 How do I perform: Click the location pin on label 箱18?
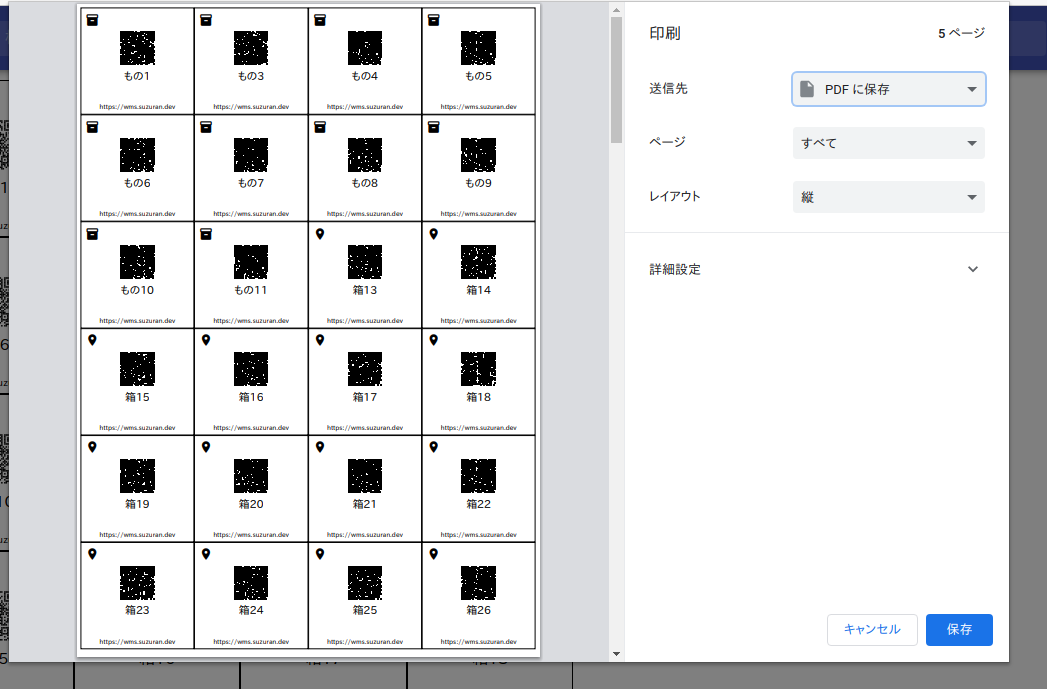[x=434, y=340]
